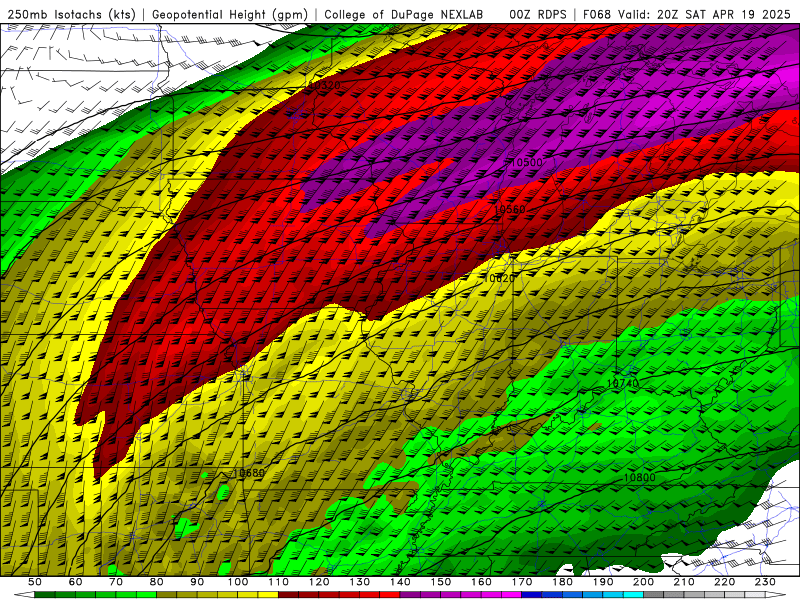The image size is (800, 600).
Task: Click the 160 knot legend label
Action: point(481,582)
